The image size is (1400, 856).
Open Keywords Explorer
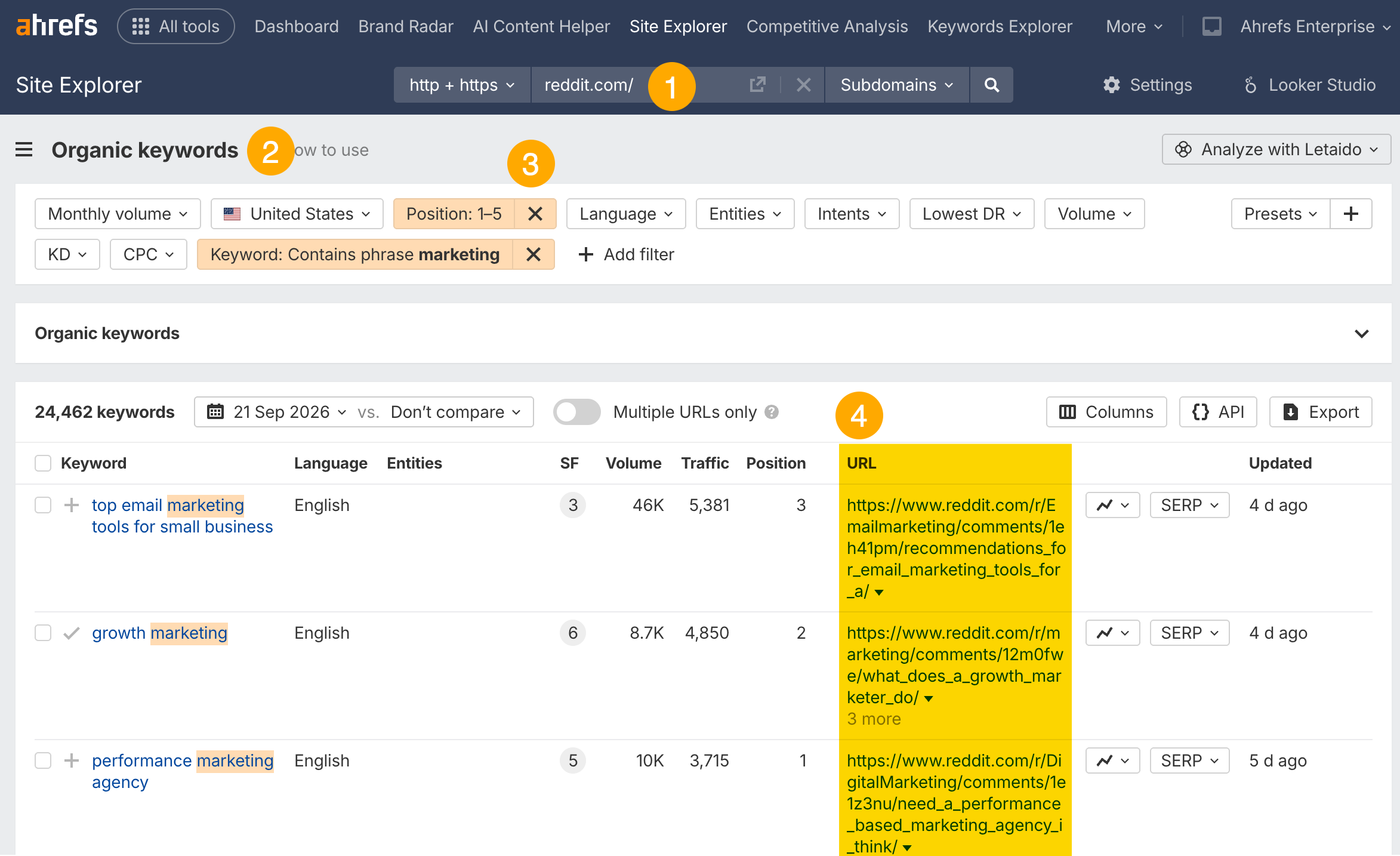click(x=1000, y=26)
